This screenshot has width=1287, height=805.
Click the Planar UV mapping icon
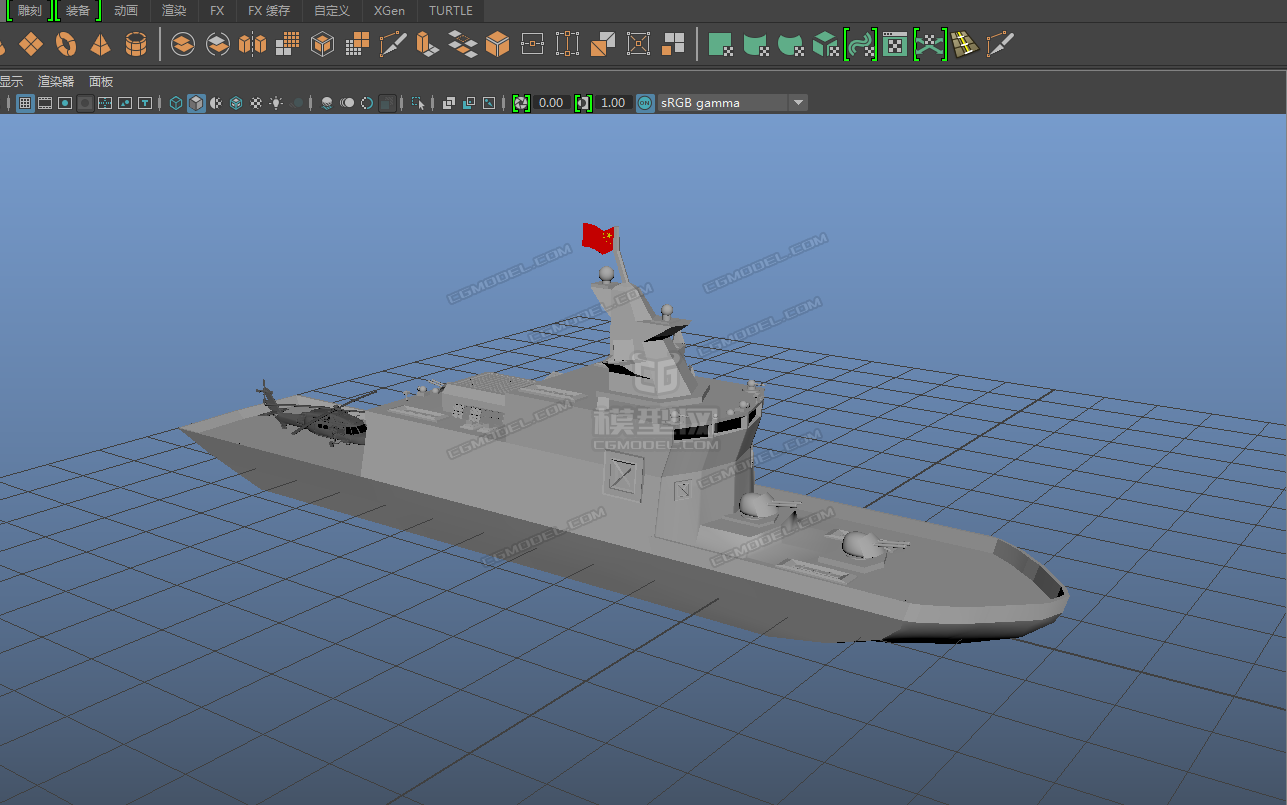[x=721, y=44]
